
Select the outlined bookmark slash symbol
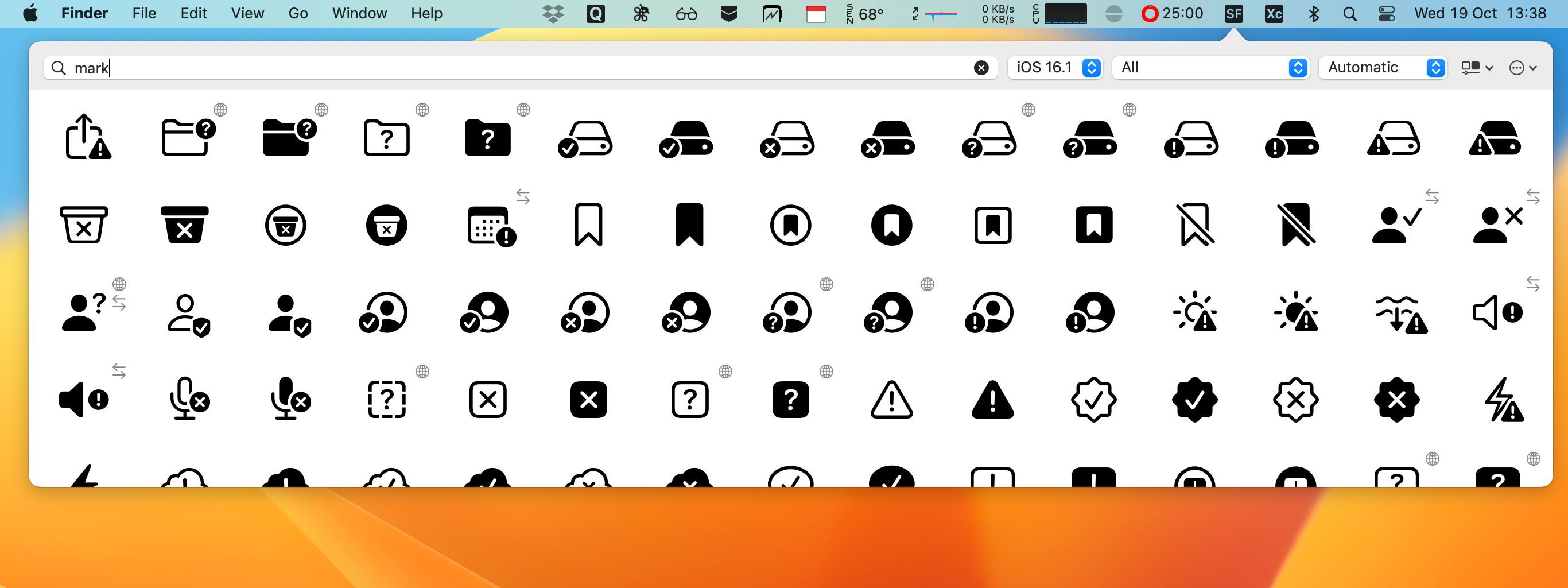1194,225
